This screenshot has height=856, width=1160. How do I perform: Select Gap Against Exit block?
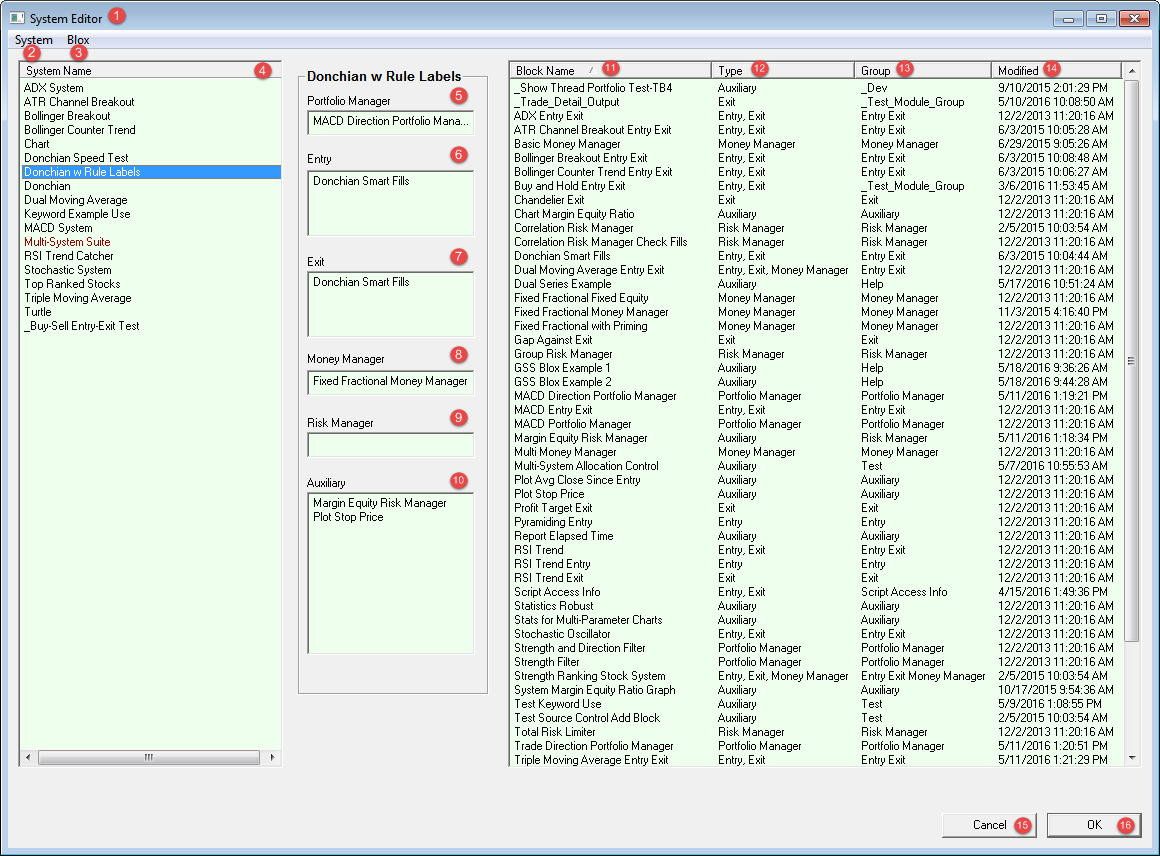pos(817,340)
